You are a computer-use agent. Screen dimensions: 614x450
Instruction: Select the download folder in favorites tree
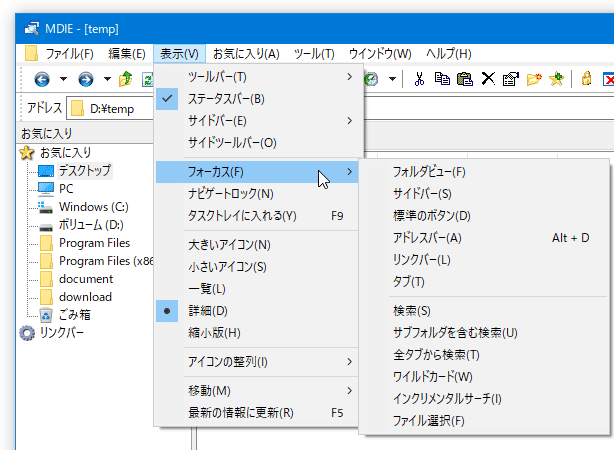point(85,297)
